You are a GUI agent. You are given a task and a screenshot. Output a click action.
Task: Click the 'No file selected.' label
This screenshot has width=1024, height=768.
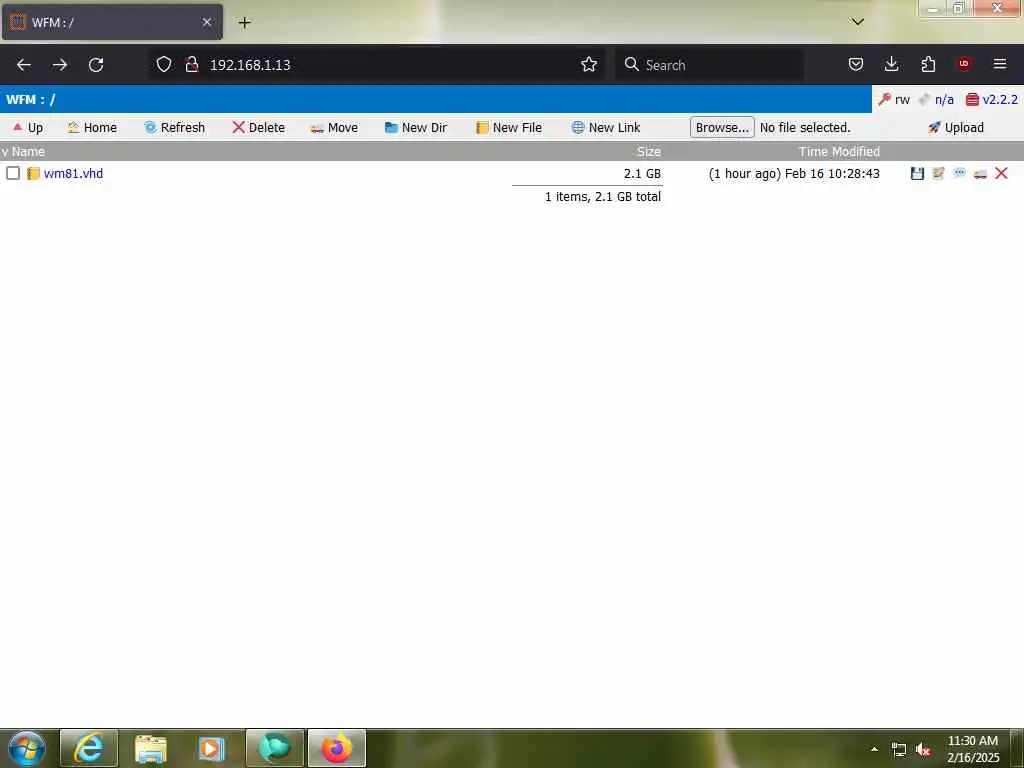(805, 127)
